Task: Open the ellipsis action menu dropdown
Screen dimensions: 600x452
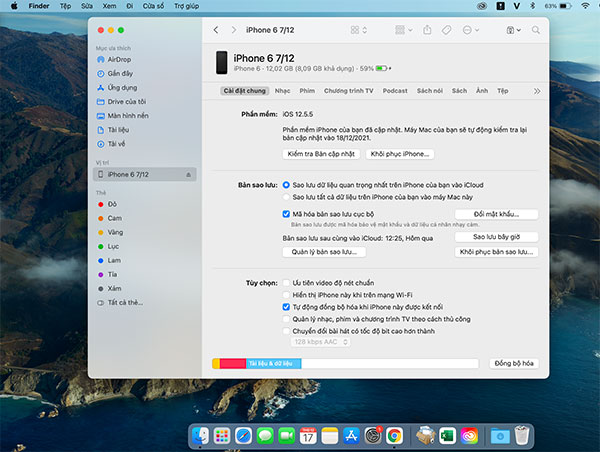Action: (471, 30)
